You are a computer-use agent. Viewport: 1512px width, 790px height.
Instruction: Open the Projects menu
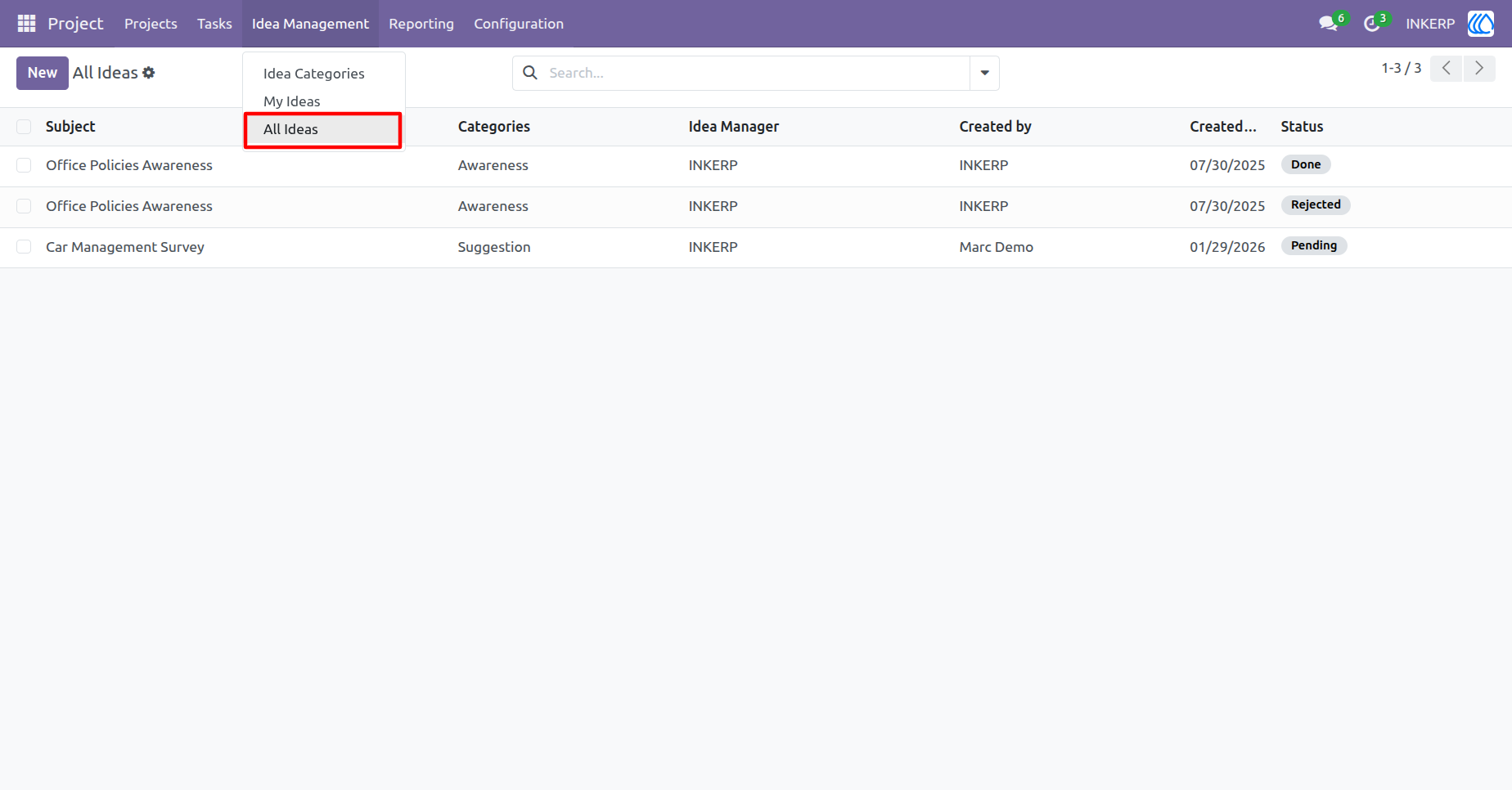(x=151, y=24)
